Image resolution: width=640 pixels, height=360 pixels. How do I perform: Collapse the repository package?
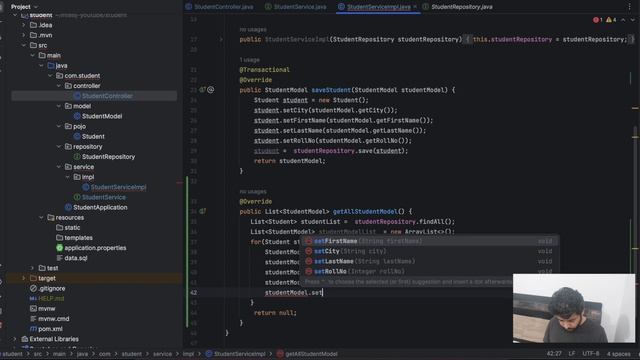point(59,147)
